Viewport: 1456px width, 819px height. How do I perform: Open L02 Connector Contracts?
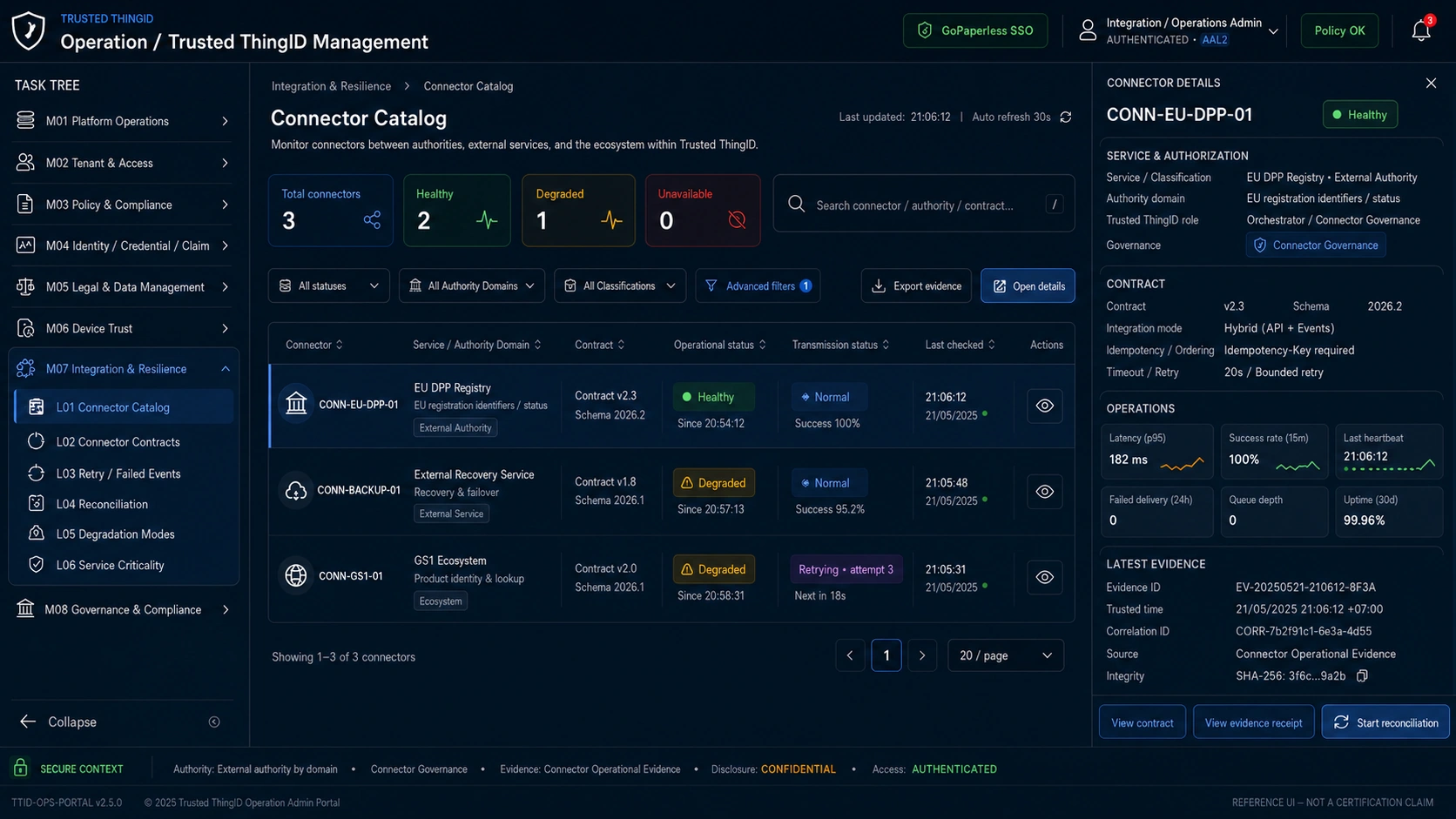124,441
